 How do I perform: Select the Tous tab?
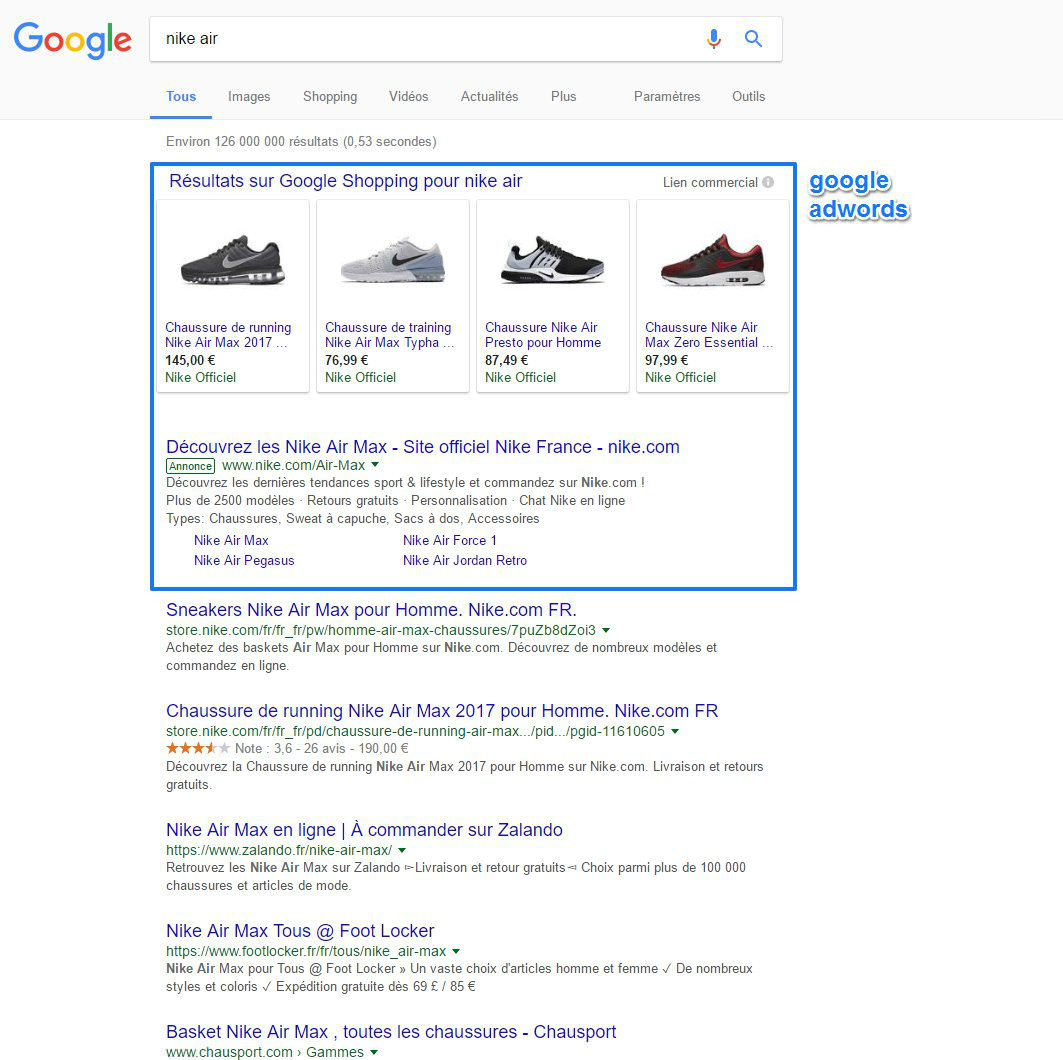(x=181, y=96)
